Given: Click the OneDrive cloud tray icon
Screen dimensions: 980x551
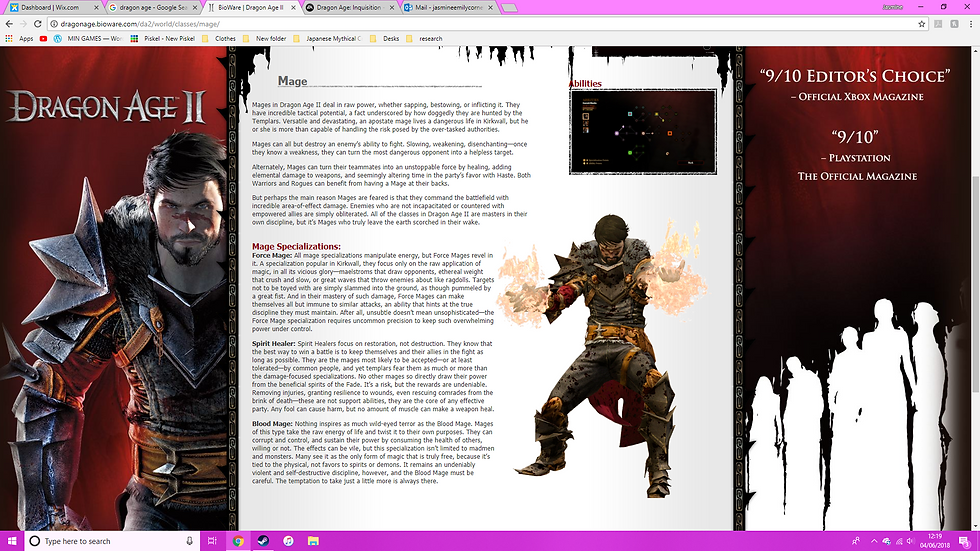Looking at the screenshot, I should (886, 541).
